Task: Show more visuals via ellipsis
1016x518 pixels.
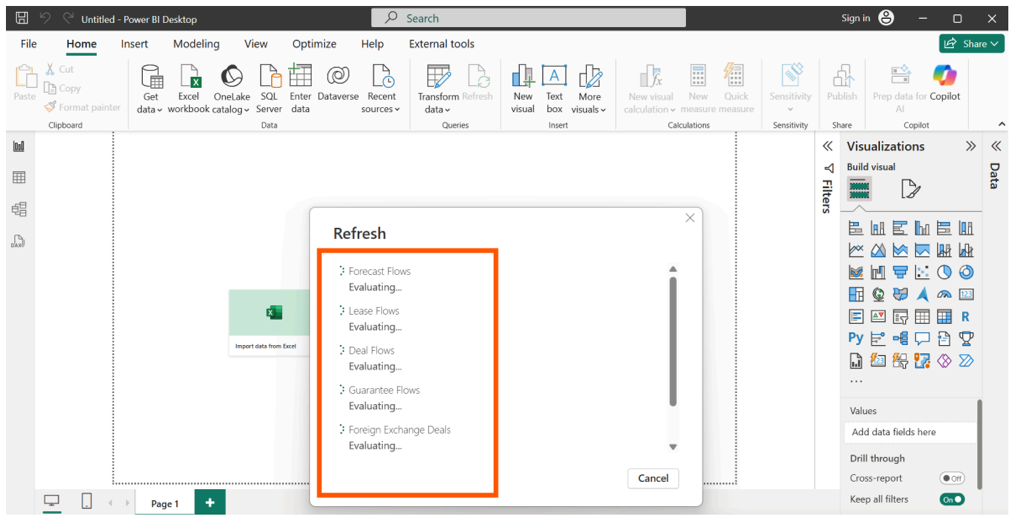Action: click(x=856, y=381)
